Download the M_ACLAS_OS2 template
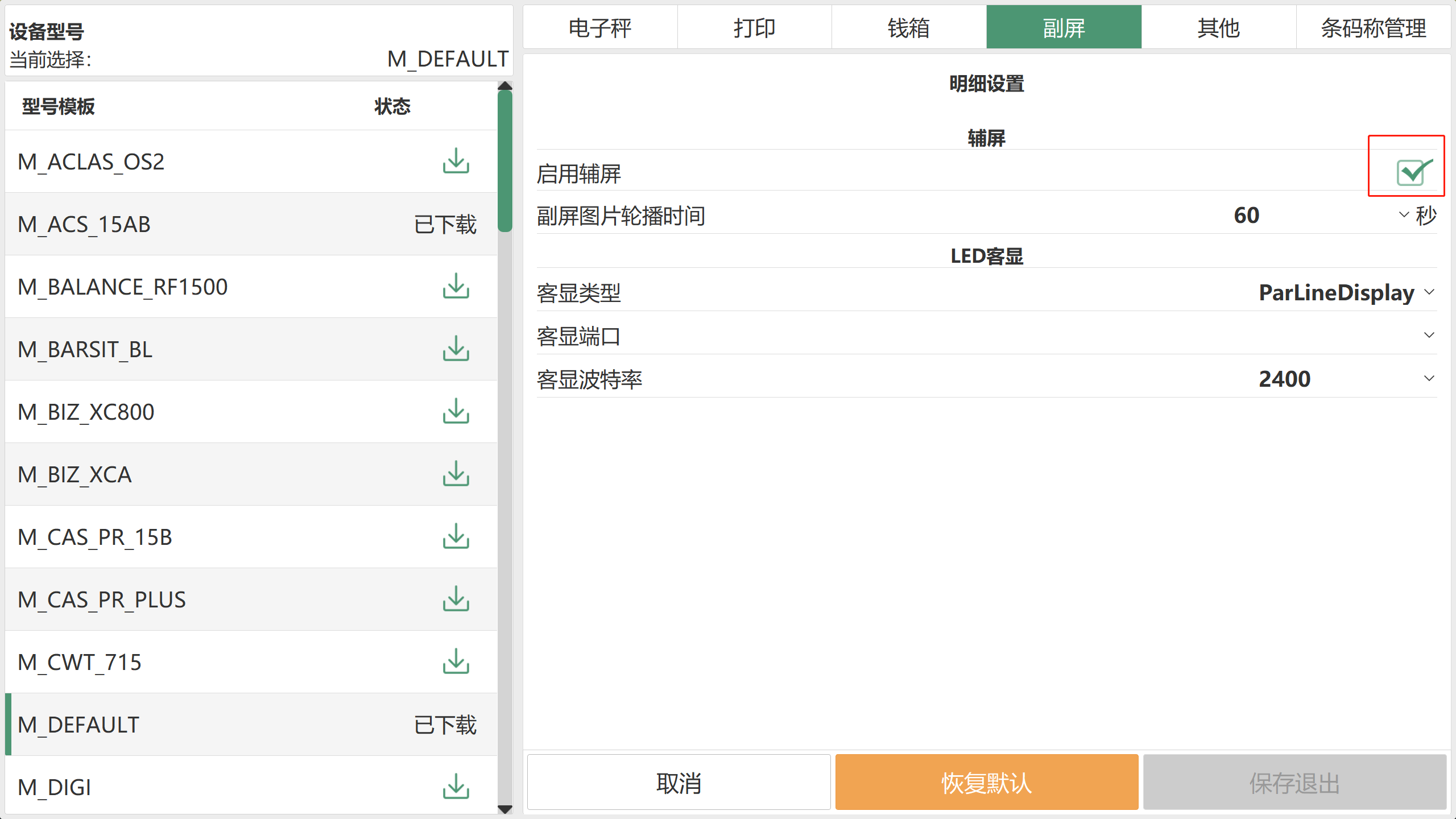The height and width of the screenshot is (819, 1456). click(456, 162)
